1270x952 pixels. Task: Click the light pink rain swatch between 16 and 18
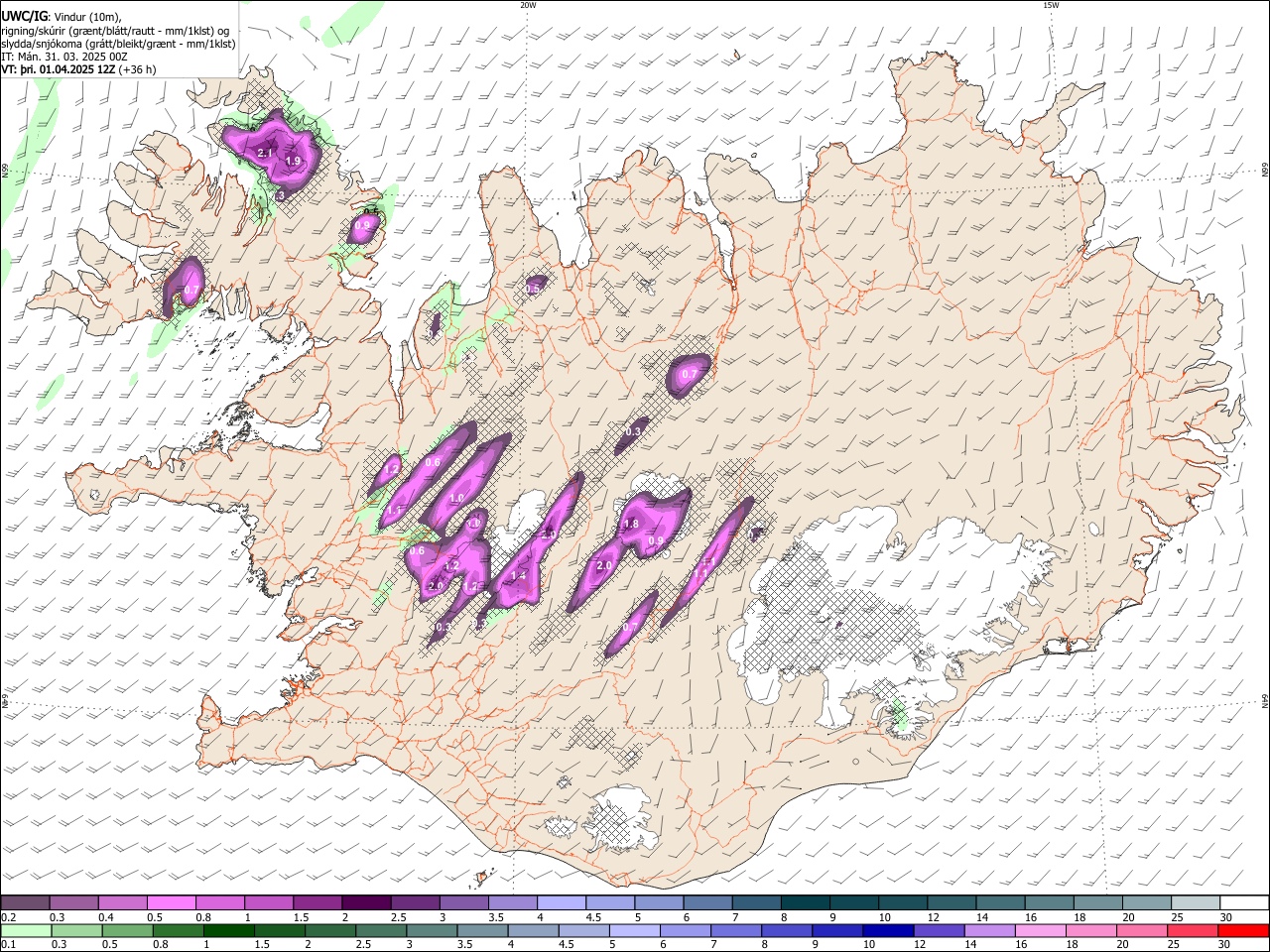click(1041, 931)
